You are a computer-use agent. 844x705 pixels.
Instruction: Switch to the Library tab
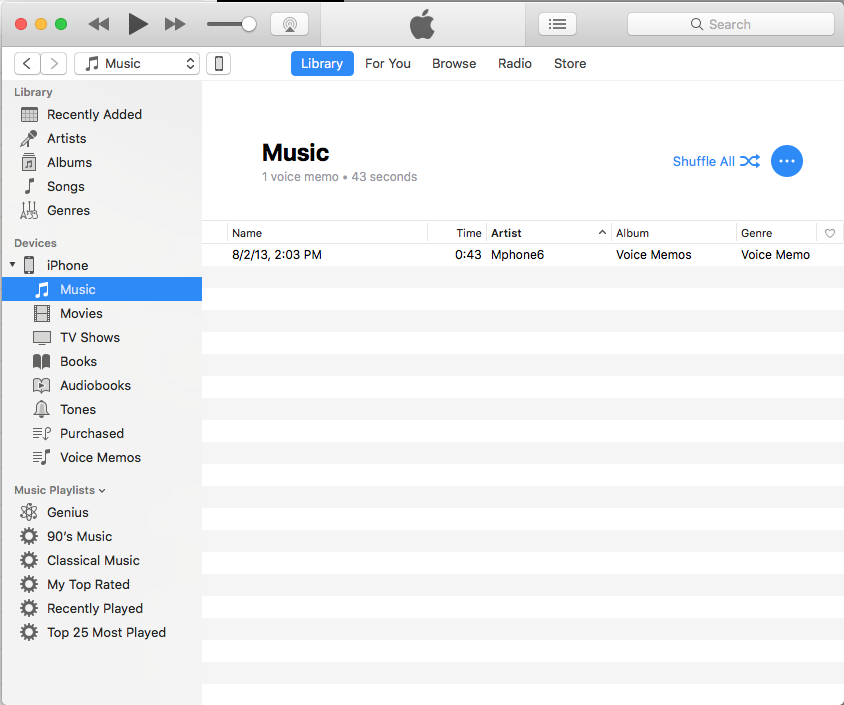pos(322,64)
